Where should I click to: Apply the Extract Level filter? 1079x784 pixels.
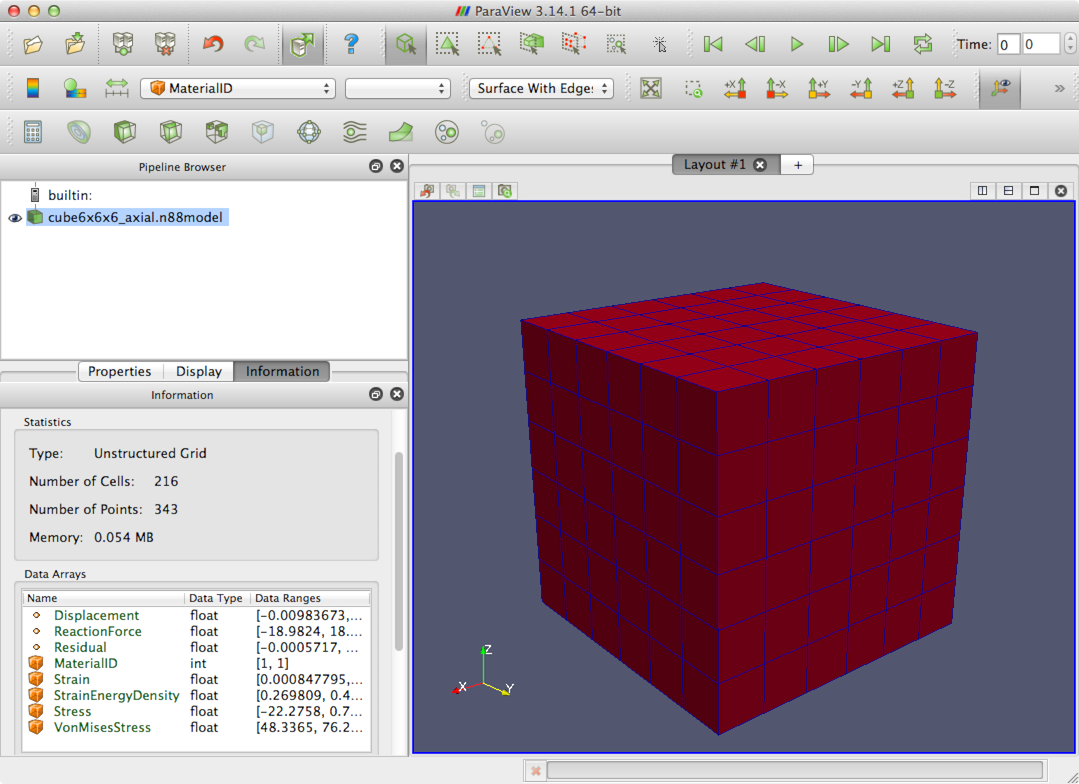pyautogui.click(x=493, y=131)
